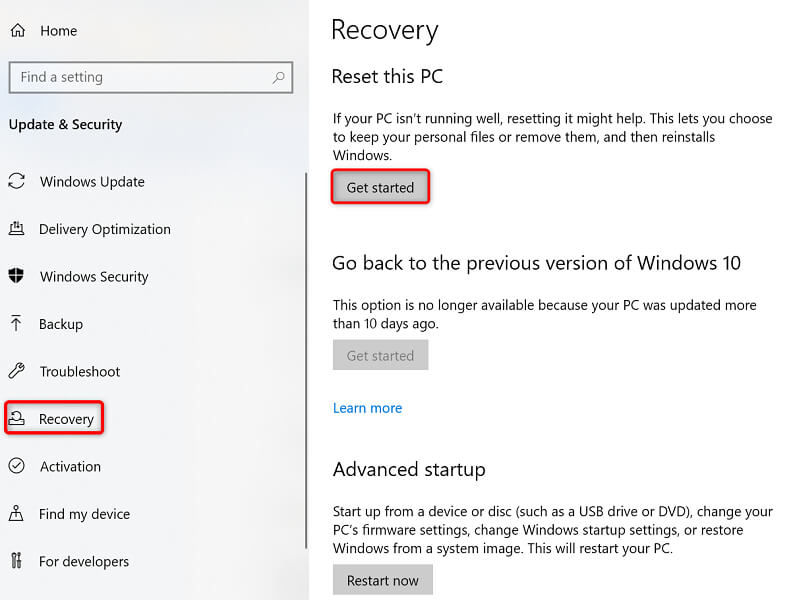This screenshot has width=795, height=600.
Task: Click the Home icon in sidebar
Action: (x=17, y=31)
